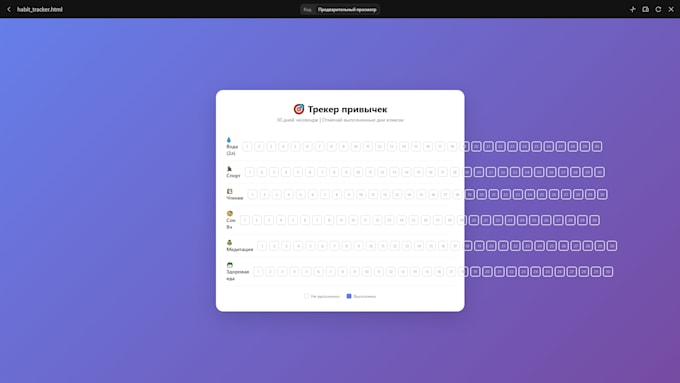Screen dimensions: 680x383
Task: Mark day 10 in the Чтение row
Action: click(x=361, y=194)
